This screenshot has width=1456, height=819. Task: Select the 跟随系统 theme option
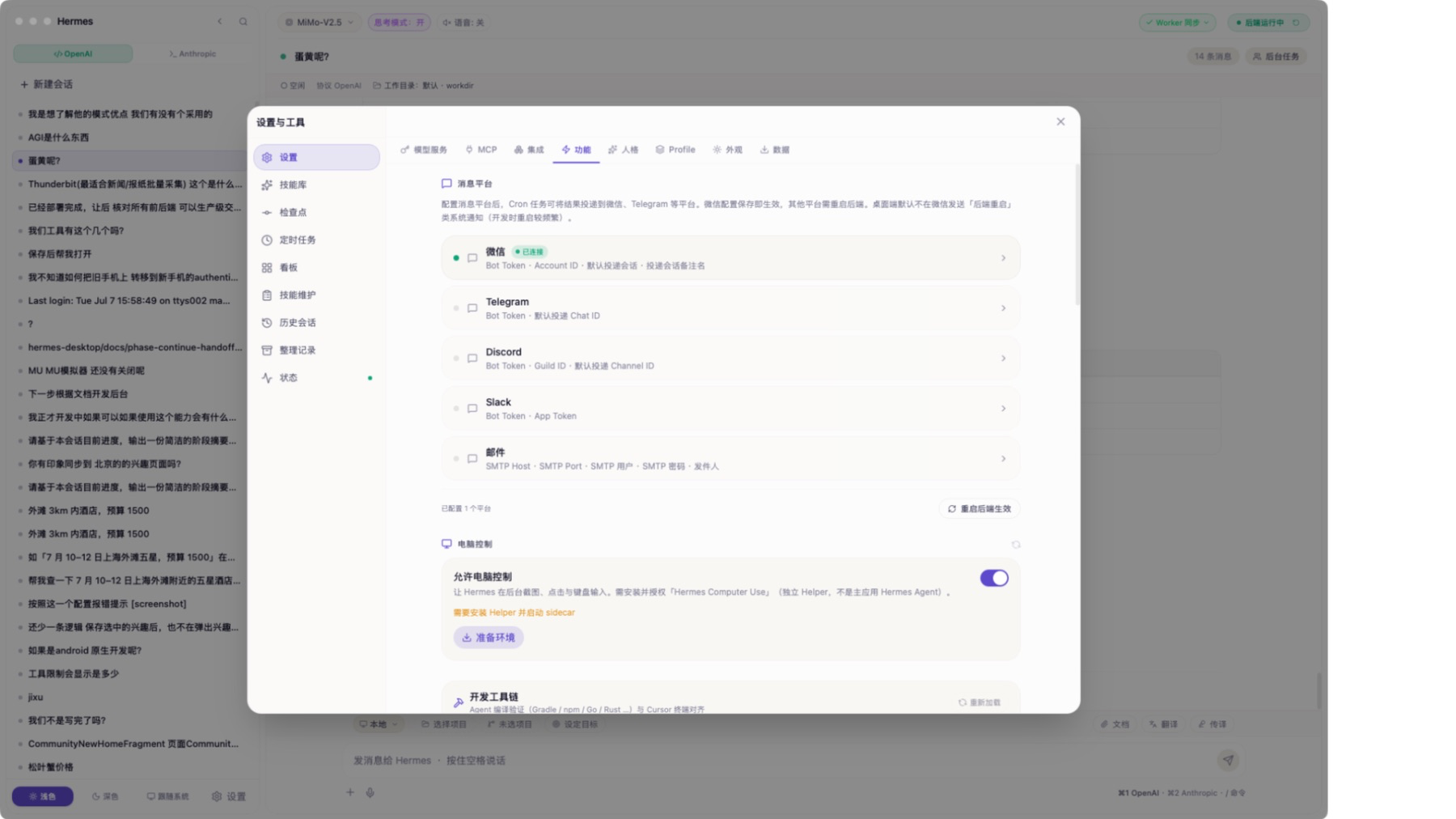tap(167, 796)
